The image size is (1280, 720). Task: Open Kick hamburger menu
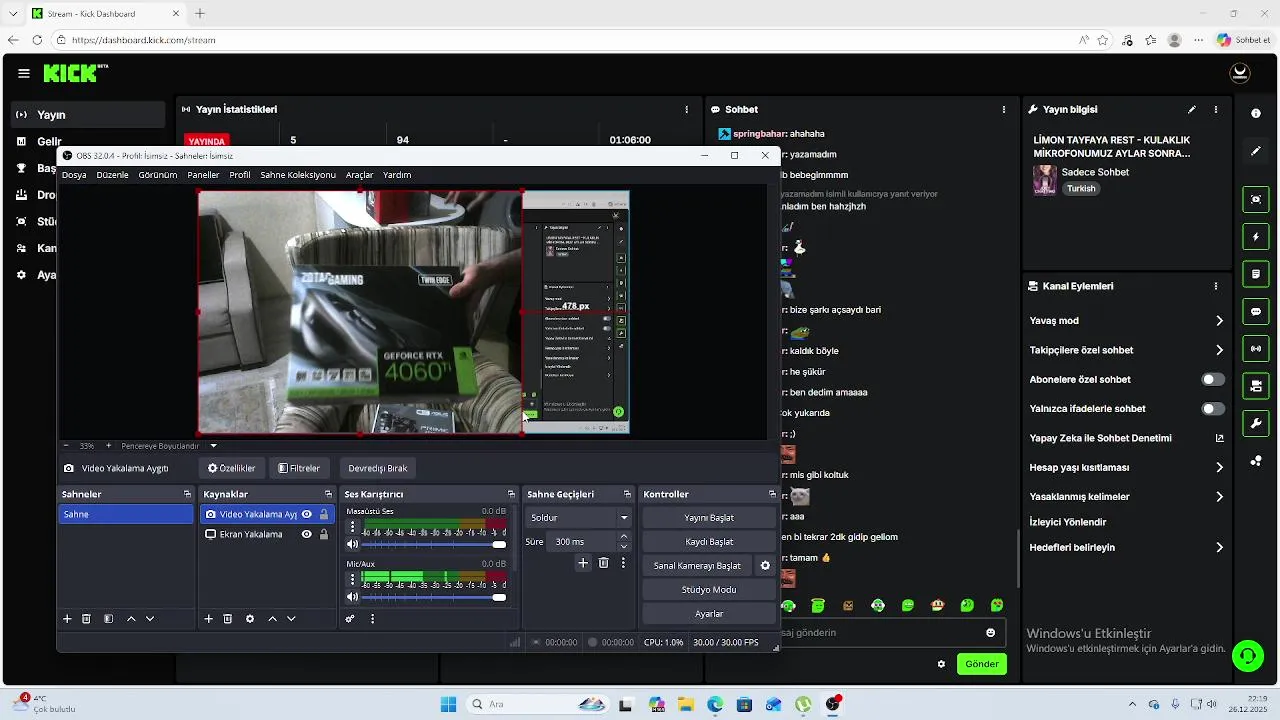(24, 73)
